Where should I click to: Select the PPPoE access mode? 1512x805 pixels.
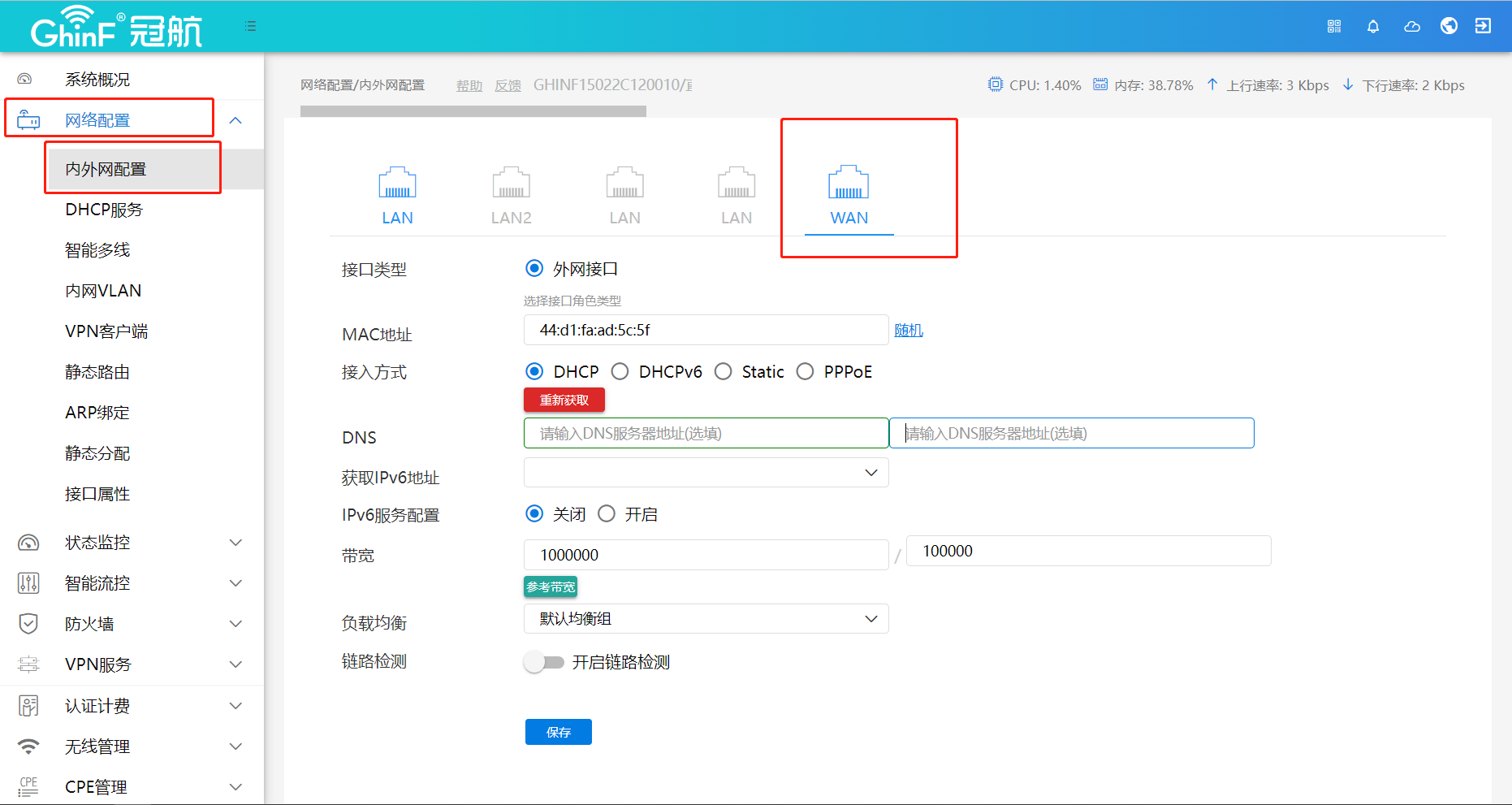(x=805, y=371)
